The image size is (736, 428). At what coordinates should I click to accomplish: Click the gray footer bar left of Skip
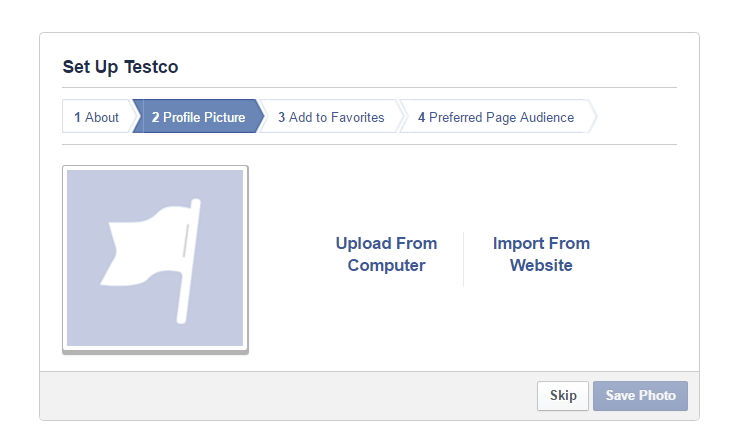280,395
